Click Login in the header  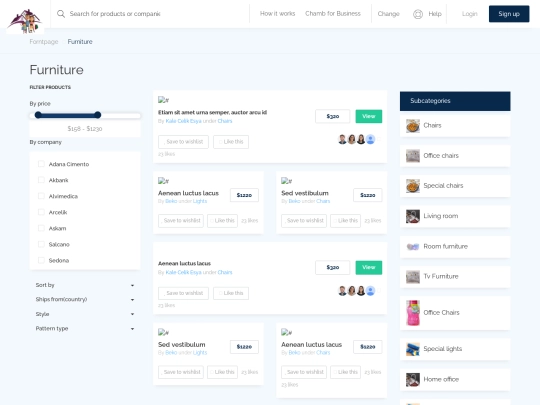coord(469,14)
